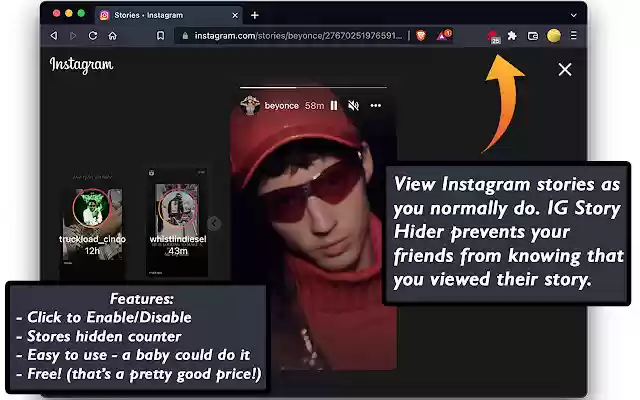Image resolution: width=640 pixels, height=400 pixels.
Task: Click the red macOS close button
Action: (56, 13)
